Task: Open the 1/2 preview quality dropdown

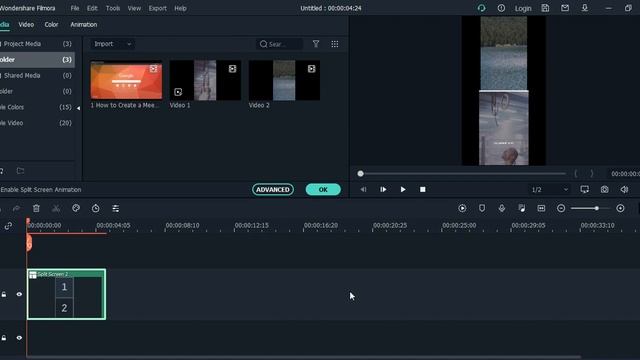Action: pyautogui.click(x=549, y=189)
